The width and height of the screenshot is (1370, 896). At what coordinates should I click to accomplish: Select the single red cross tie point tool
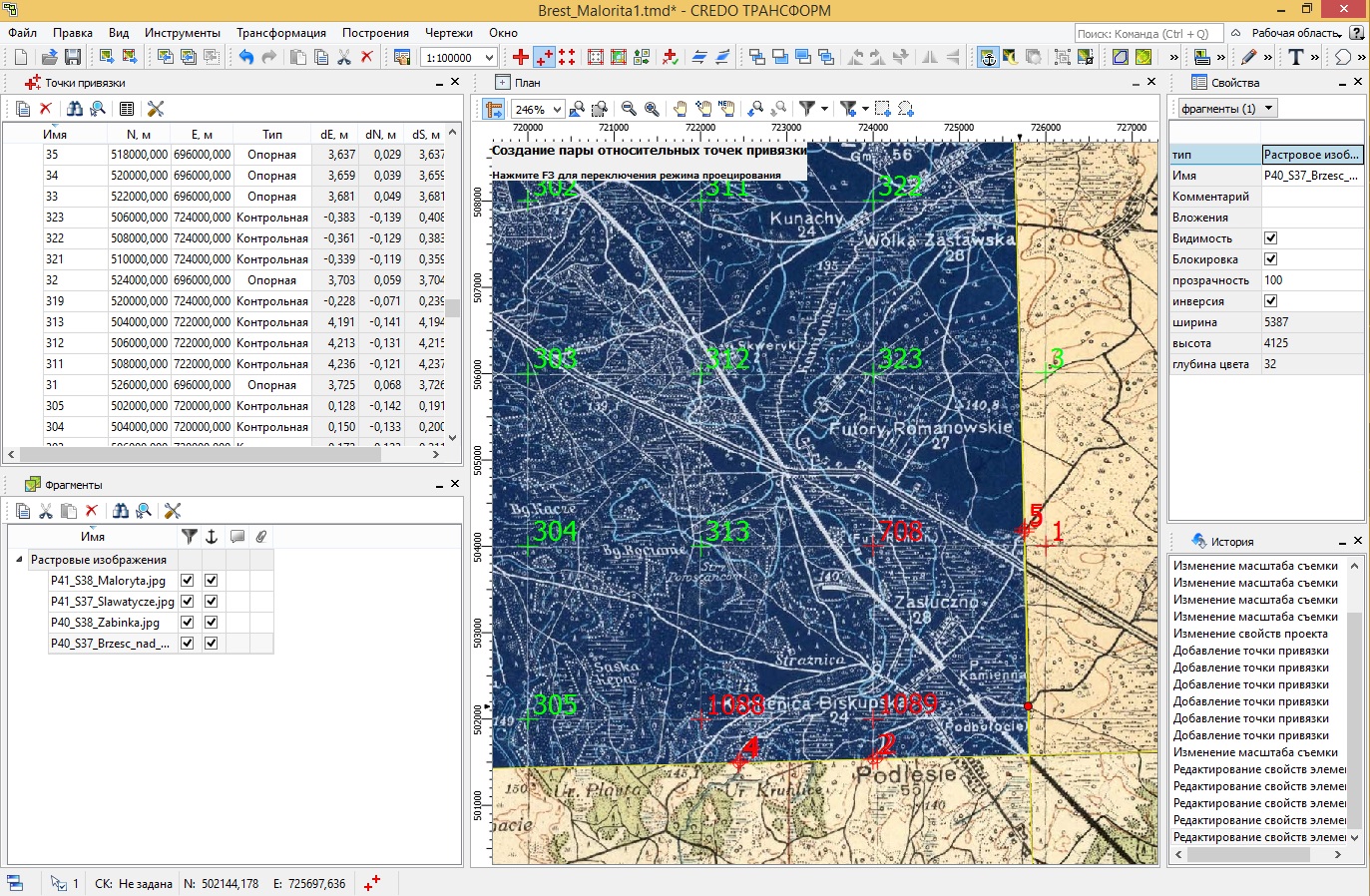(521, 57)
